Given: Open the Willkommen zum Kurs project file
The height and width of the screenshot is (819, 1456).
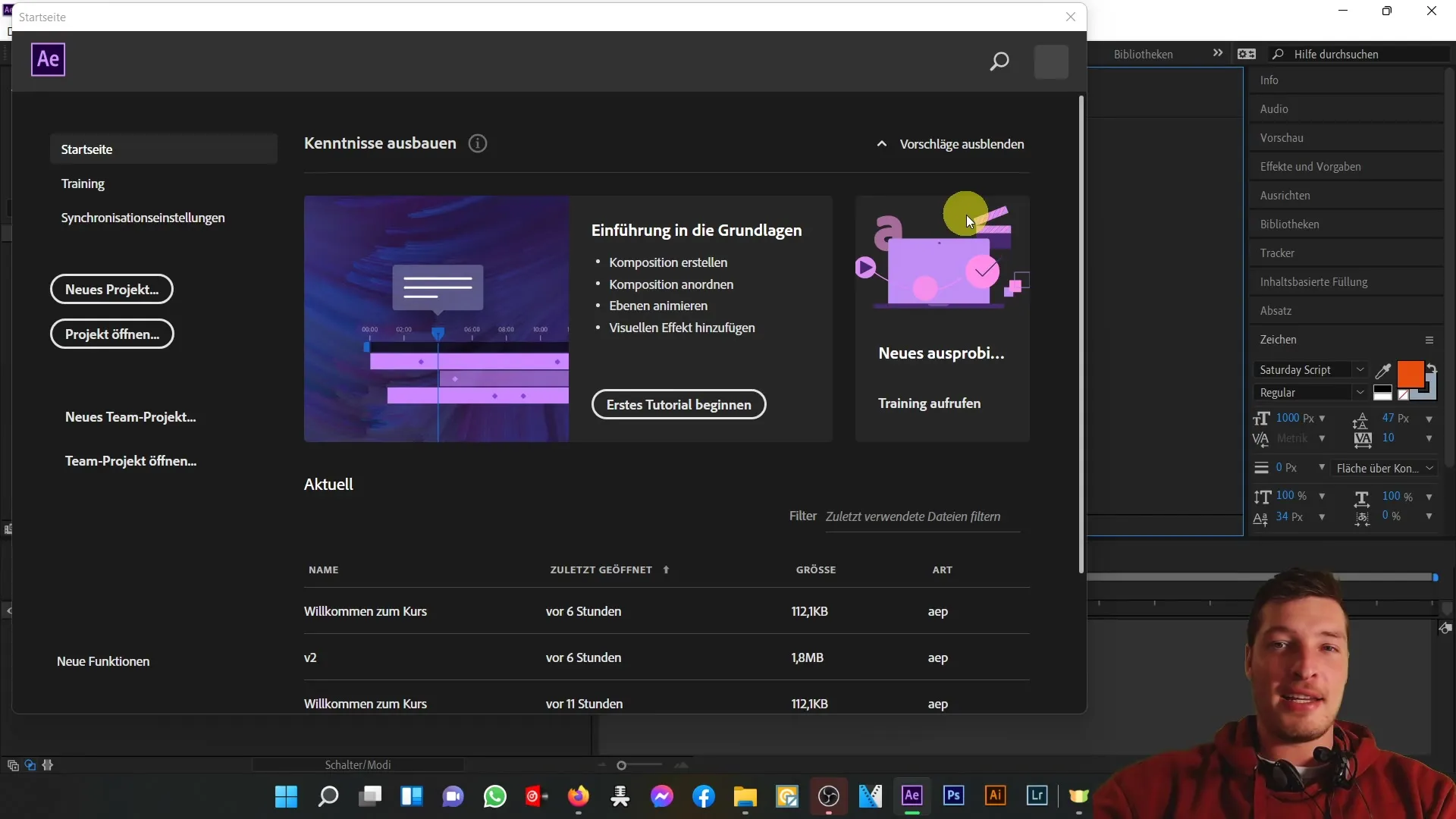Looking at the screenshot, I should (366, 611).
